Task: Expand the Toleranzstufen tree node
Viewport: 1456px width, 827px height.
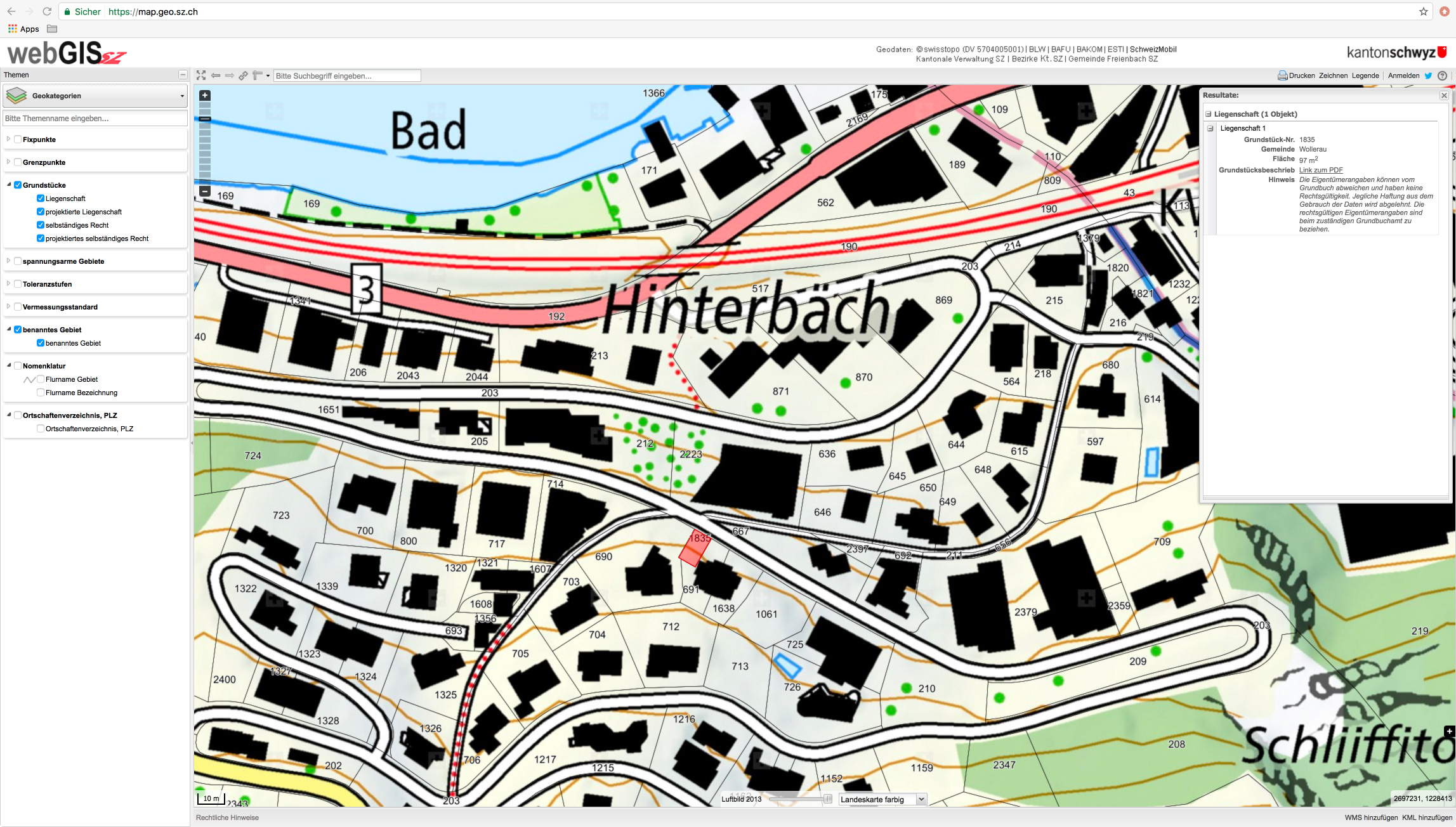Action: pos(8,284)
